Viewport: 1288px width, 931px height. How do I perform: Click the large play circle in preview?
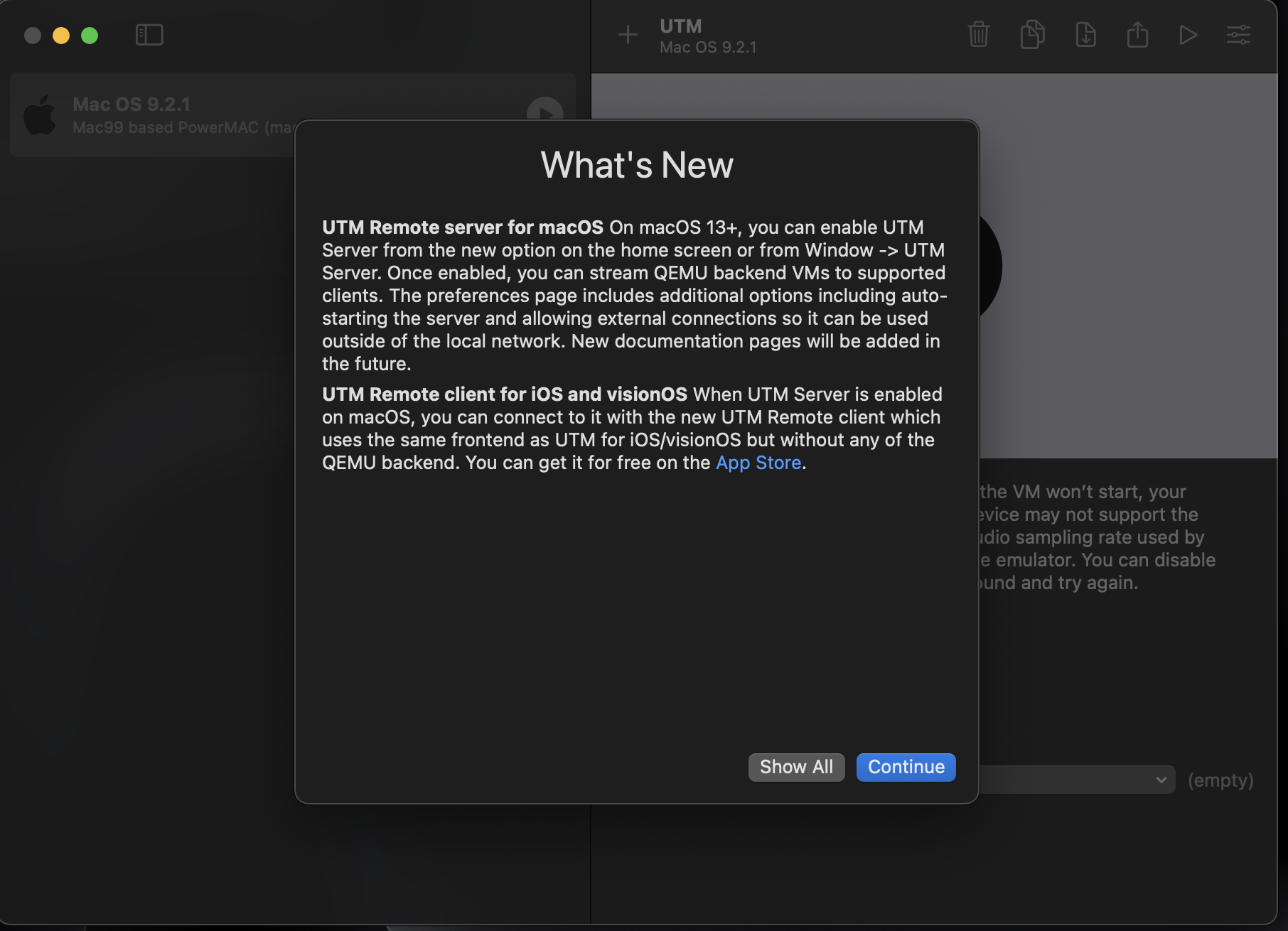989,267
